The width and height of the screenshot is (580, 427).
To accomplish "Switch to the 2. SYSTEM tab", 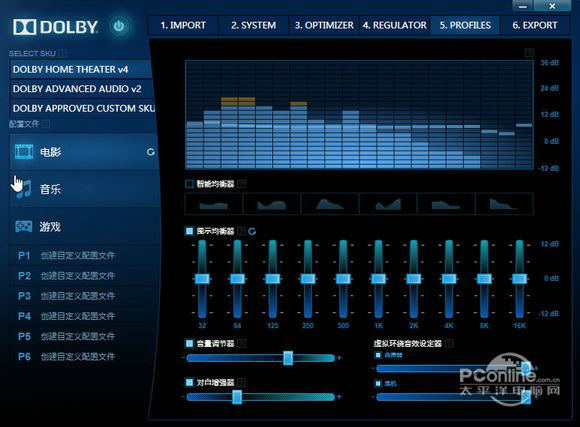I will point(253,25).
